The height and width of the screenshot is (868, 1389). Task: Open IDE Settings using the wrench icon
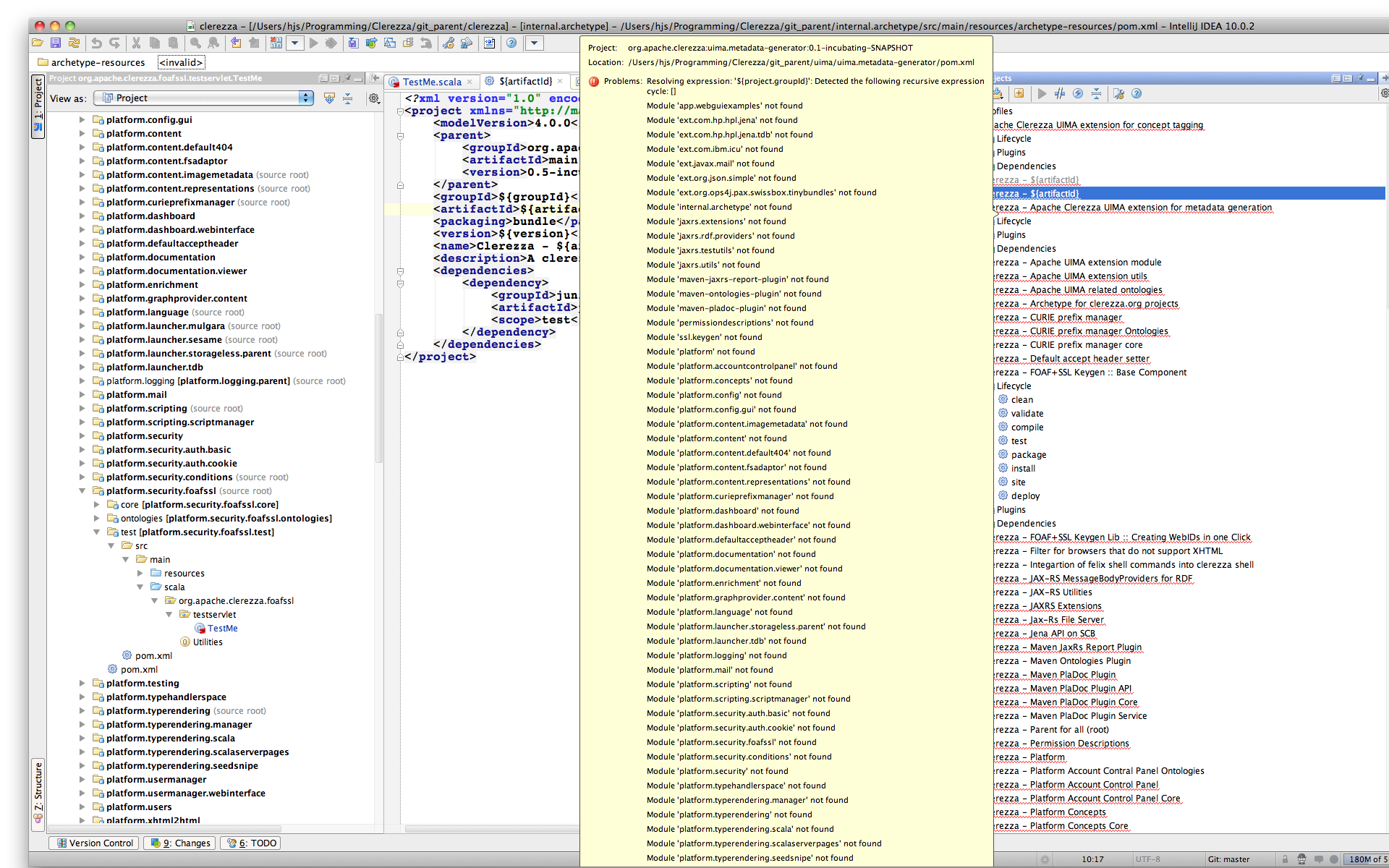click(448, 43)
